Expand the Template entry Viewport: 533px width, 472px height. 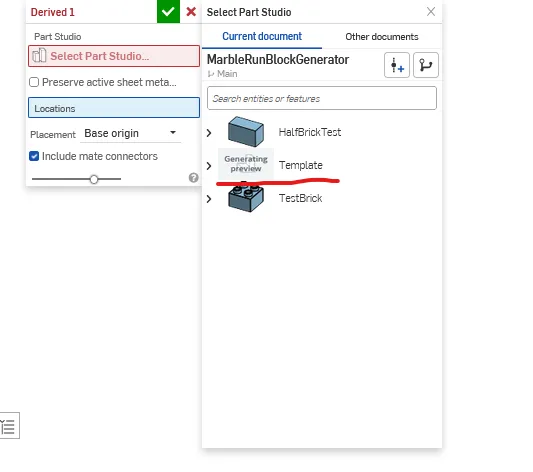click(x=209, y=166)
